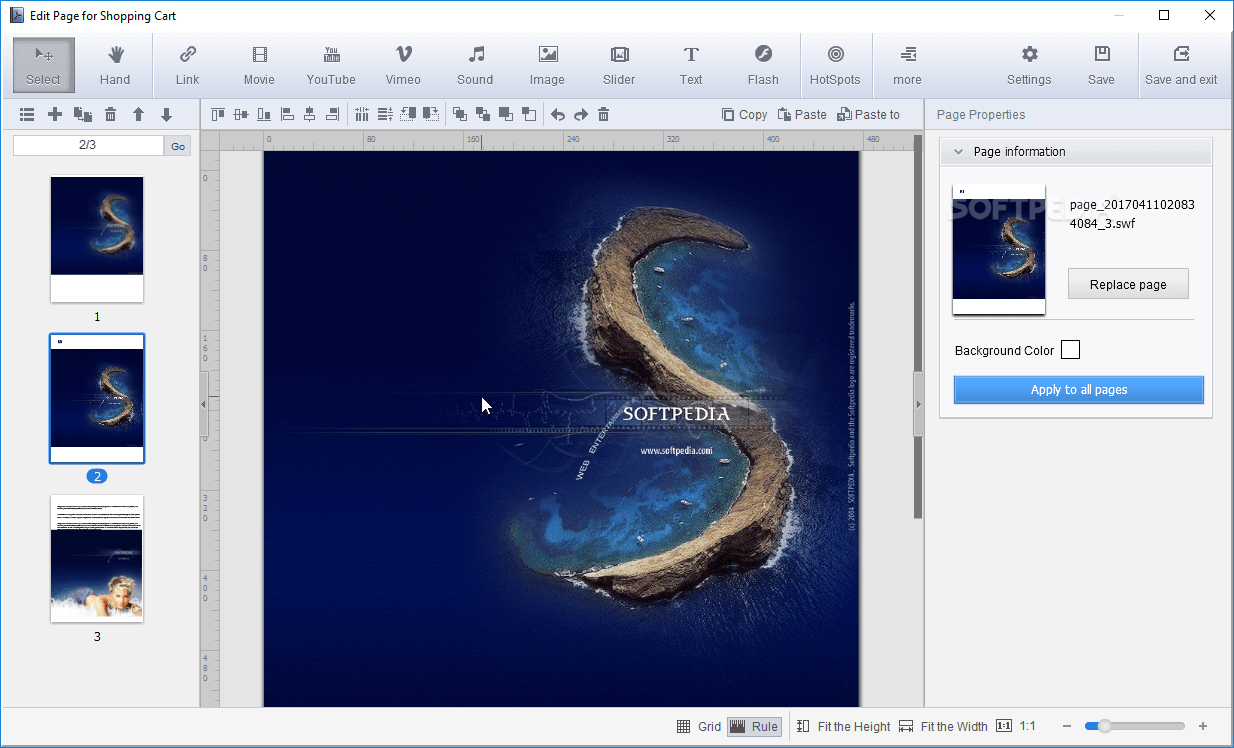
Task: Insert a Text element
Action: pos(691,65)
